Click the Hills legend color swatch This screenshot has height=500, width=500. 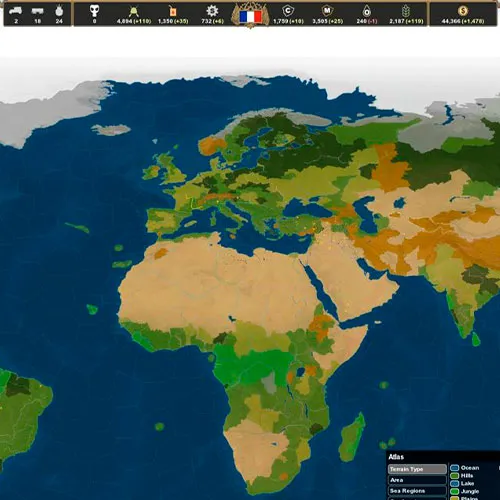454,476
